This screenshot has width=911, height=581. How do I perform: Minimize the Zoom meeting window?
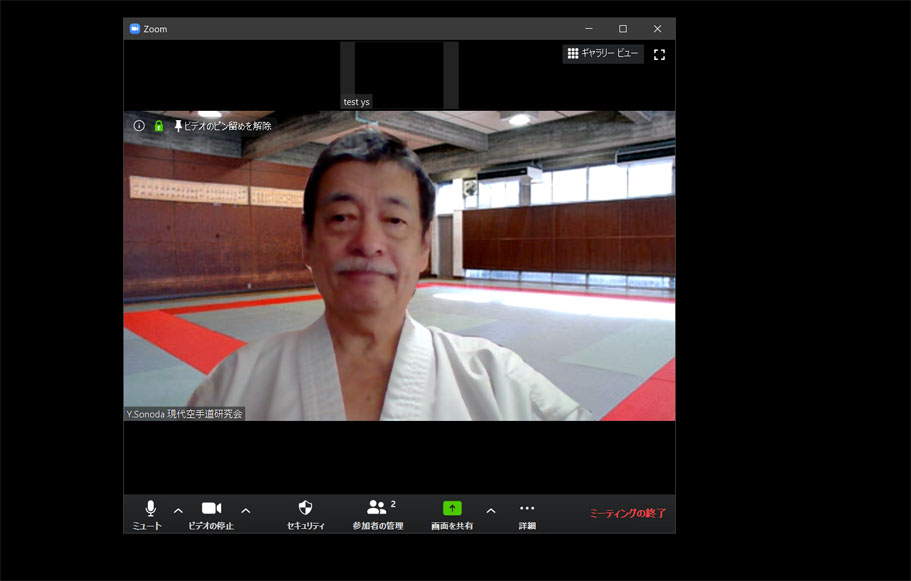pos(589,29)
